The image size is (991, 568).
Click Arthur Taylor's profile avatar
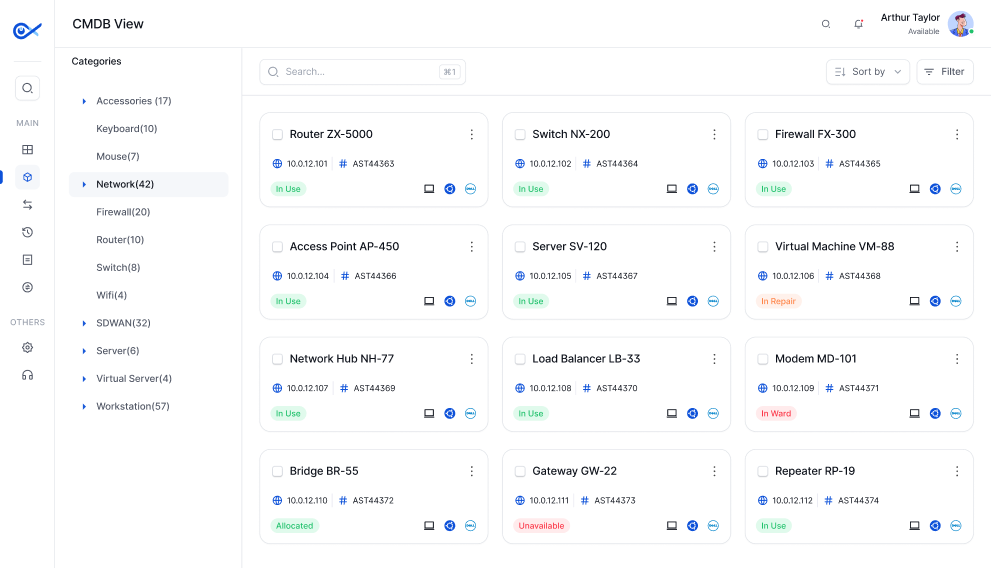pyautogui.click(x=961, y=24)
